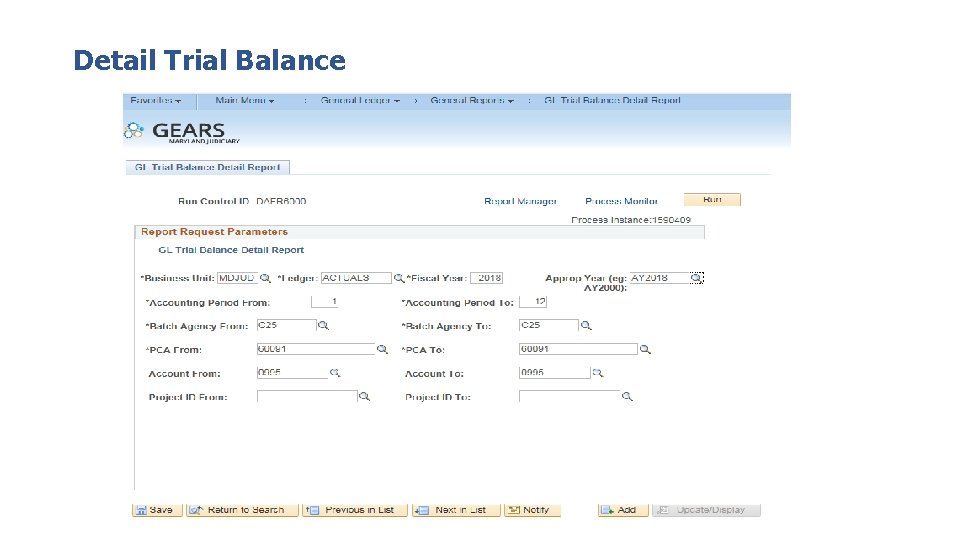Open the Report Manager link
This screenshot has width=960, height=540.
coord(520,201)
